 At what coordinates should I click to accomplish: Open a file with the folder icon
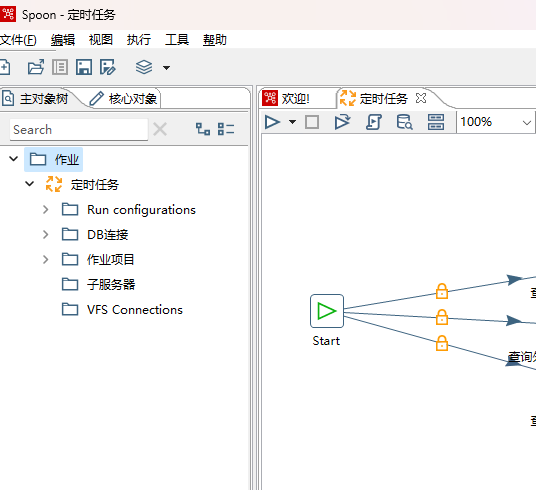click(36, 67)
